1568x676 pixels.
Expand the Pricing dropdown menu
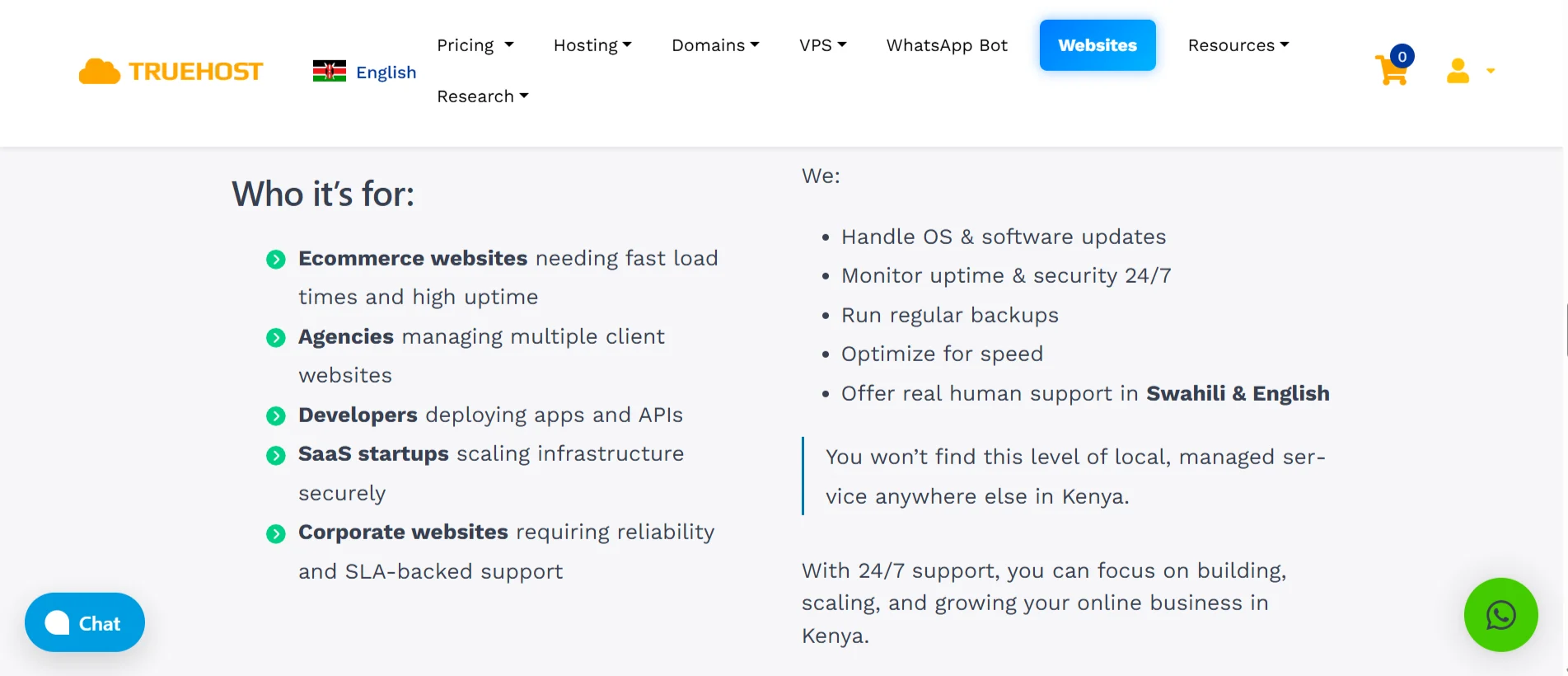coord(475,45)
